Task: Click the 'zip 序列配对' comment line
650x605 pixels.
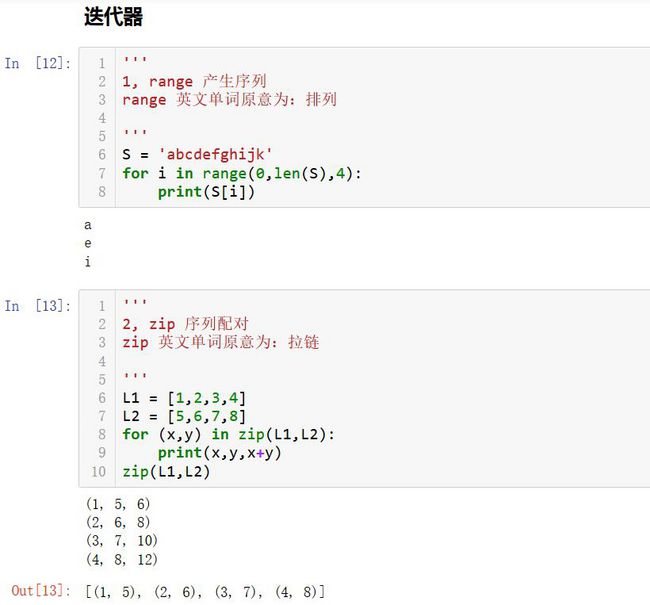Action: pos(185,324)
